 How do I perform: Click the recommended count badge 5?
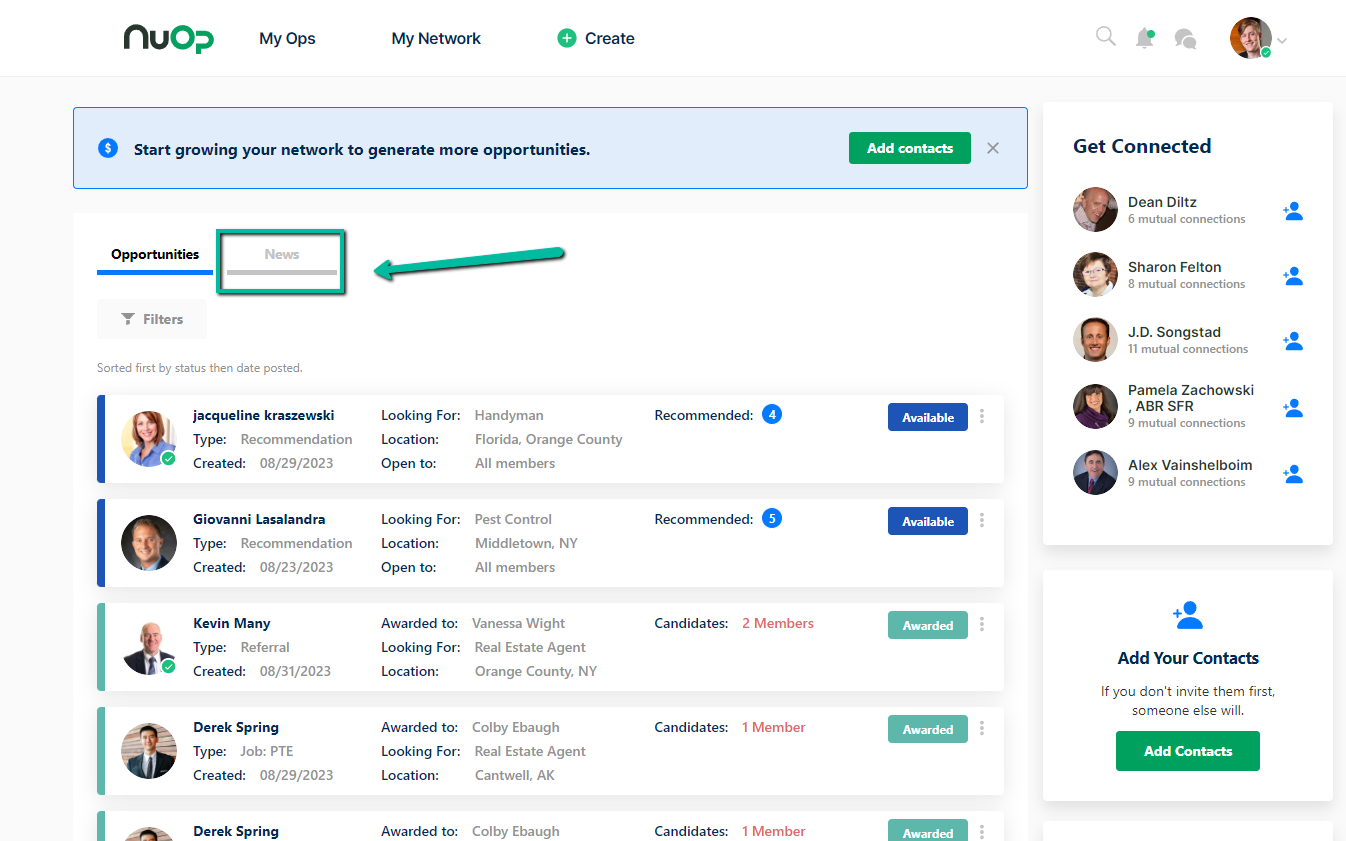click(x=771, y=518)
